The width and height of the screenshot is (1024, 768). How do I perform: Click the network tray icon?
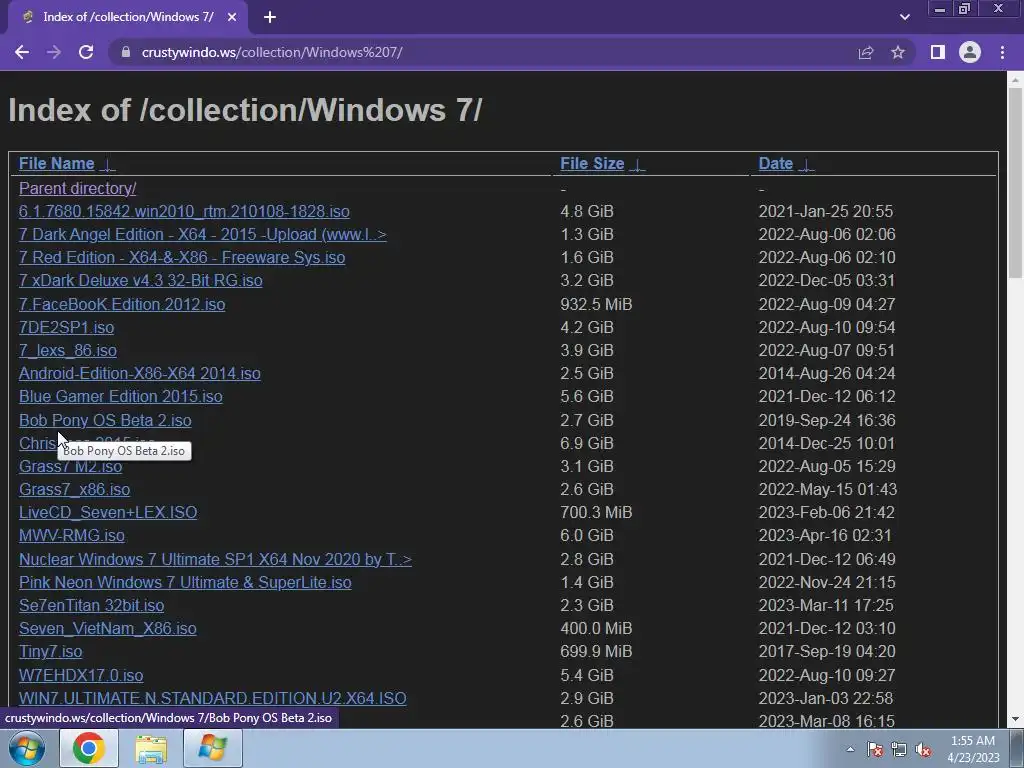click(x=899, y=749)
